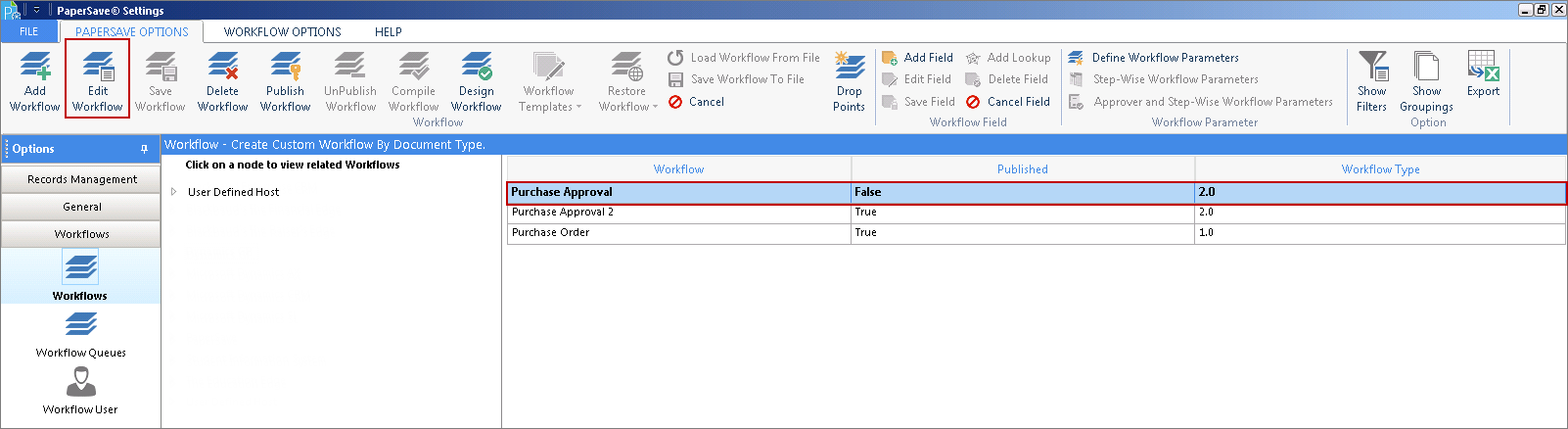Select the Delete Workflow icon
This screenshot has height=429, width=1568.
222,80
